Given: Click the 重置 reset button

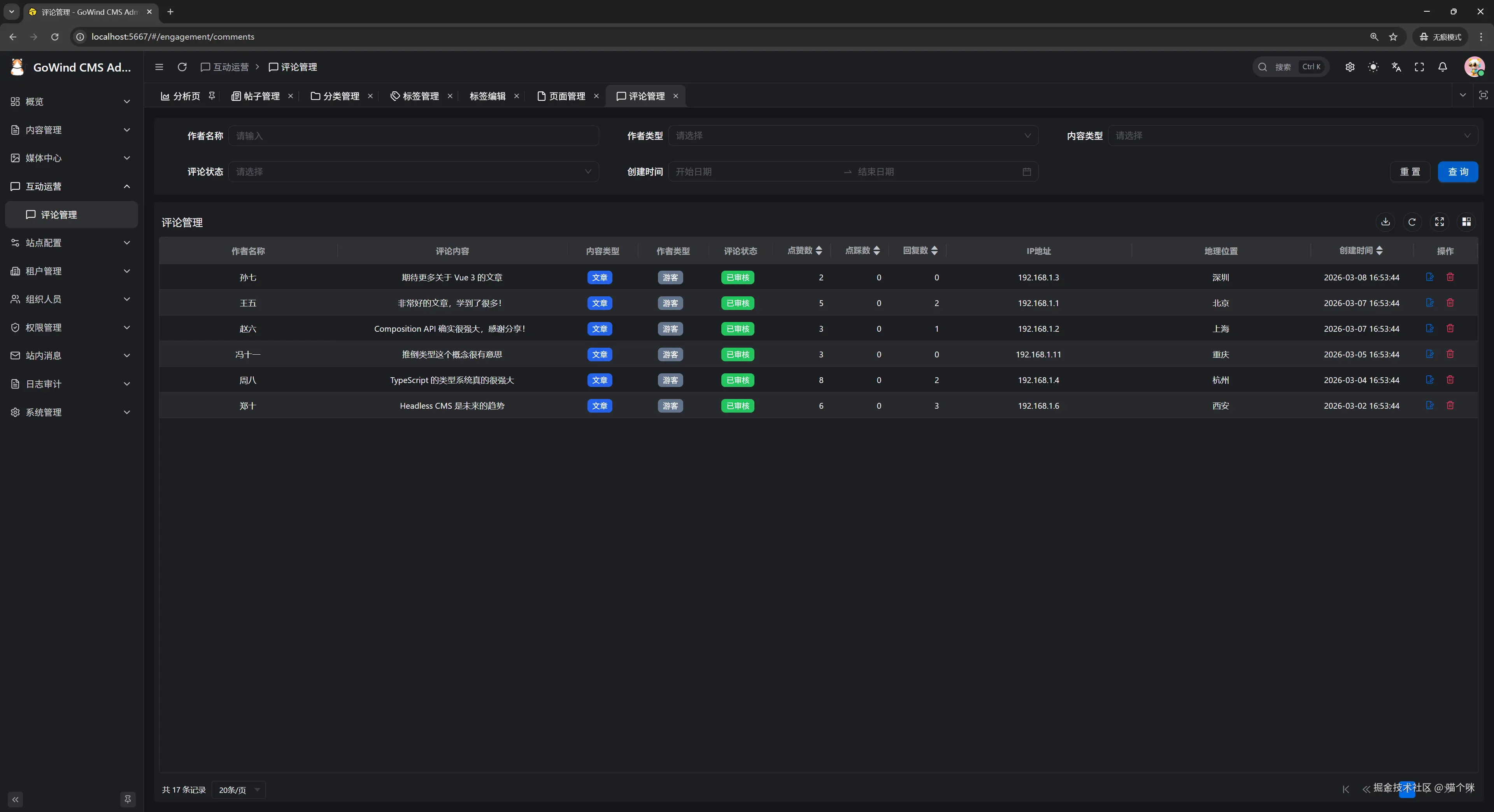Looking at the screenshot, I should point(1410,171).
